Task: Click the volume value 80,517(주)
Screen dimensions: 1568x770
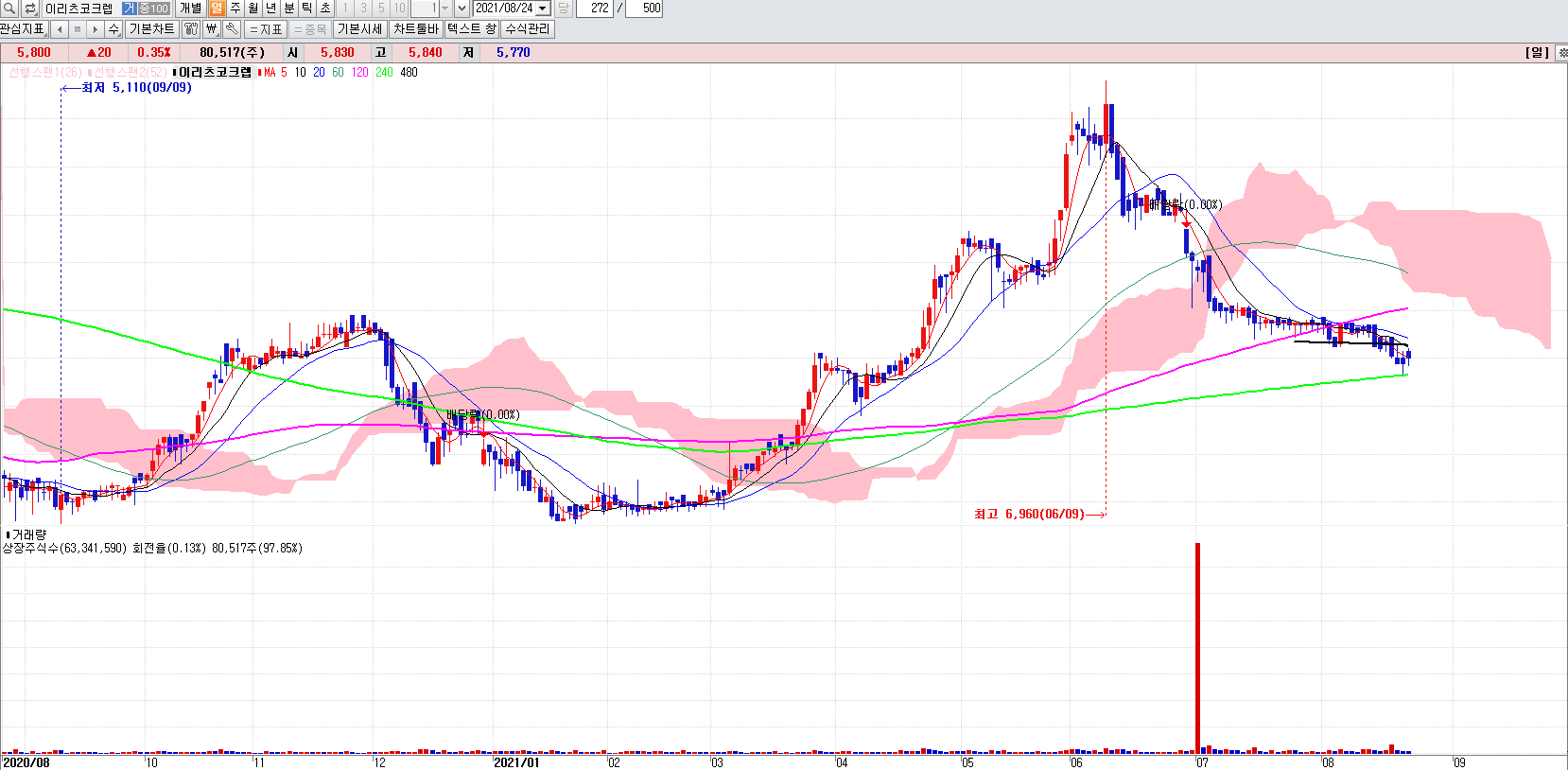Action: click(x=232, y=53)
